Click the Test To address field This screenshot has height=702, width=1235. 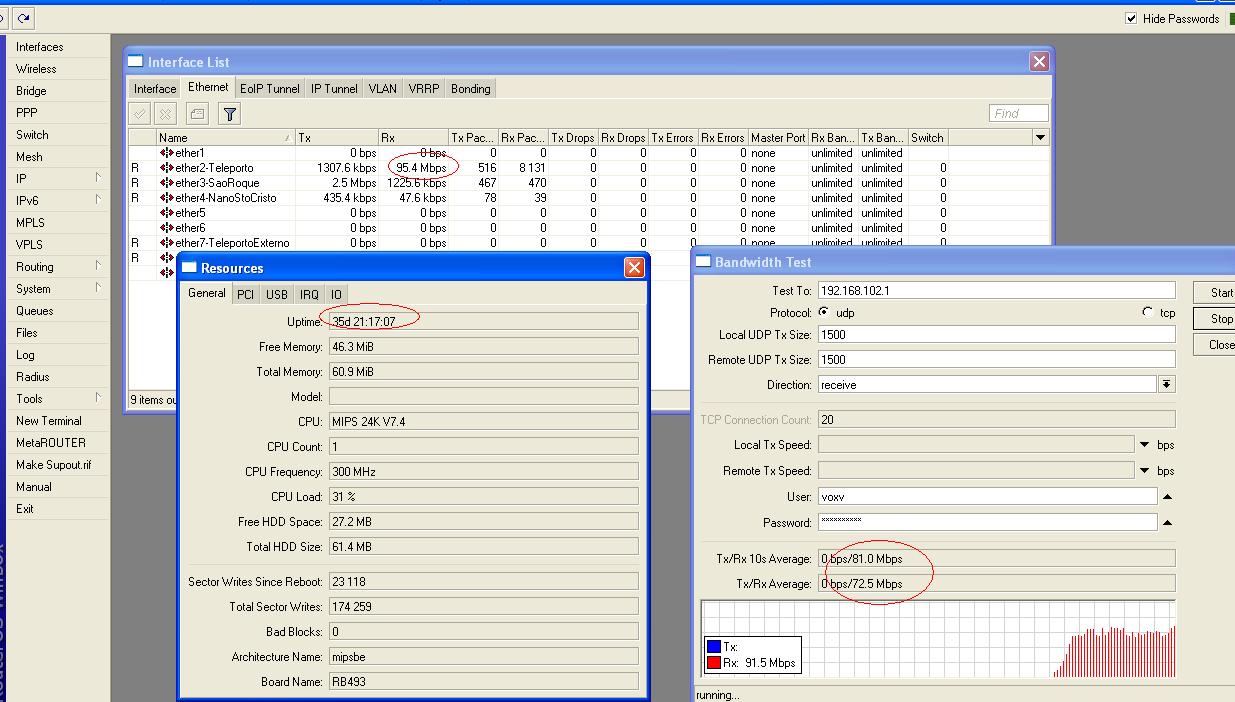click(x=996, y=290)
